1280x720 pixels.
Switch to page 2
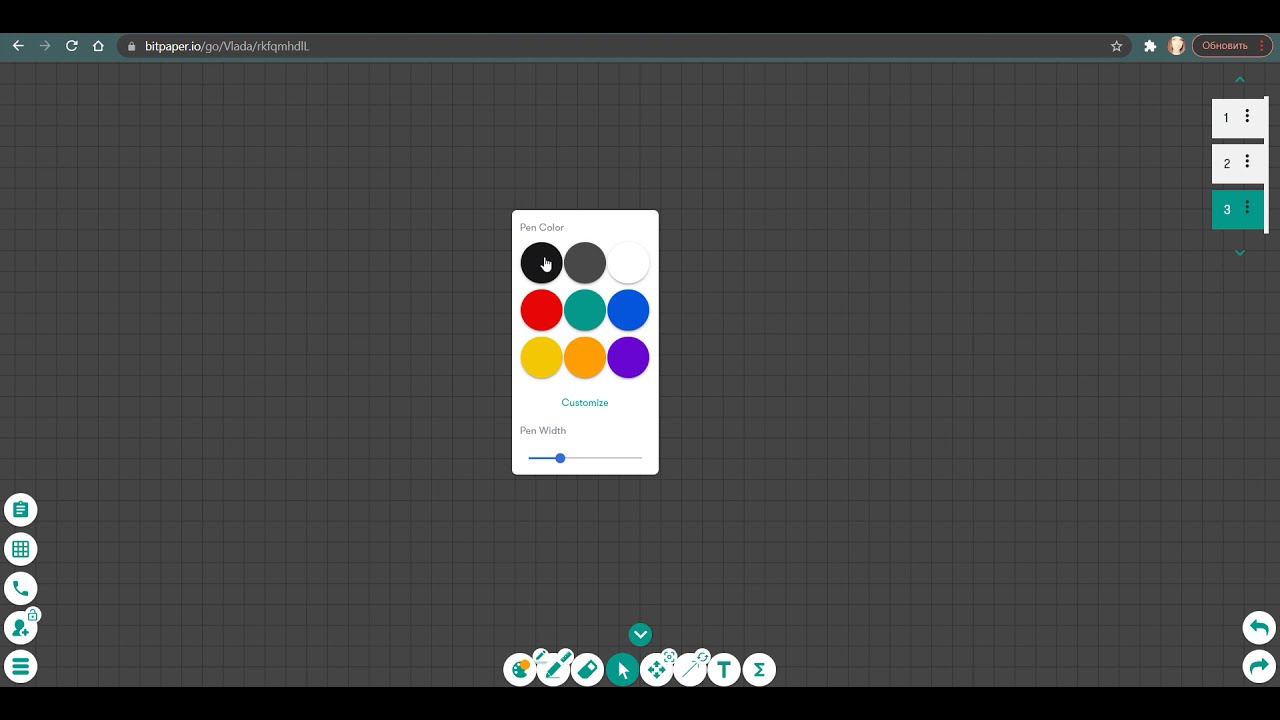(1226, 164)
